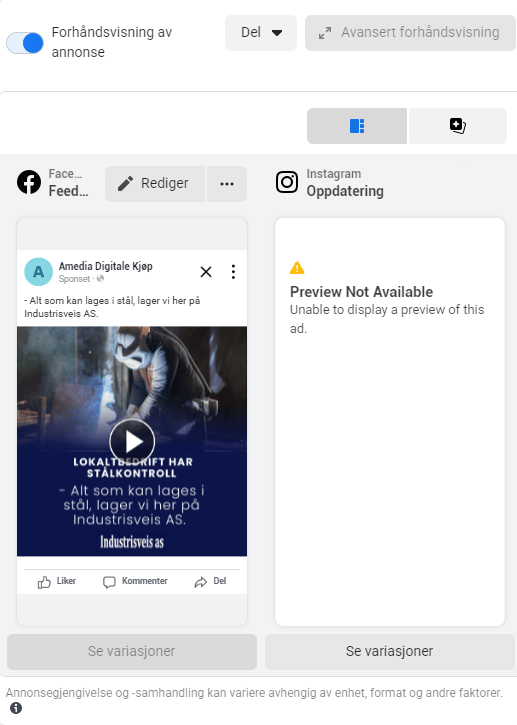Viewport: 517px width, 725px height.
Task: Toggle the Forhåndsvisning av annonse switch
Action: (x=25, y=43)
